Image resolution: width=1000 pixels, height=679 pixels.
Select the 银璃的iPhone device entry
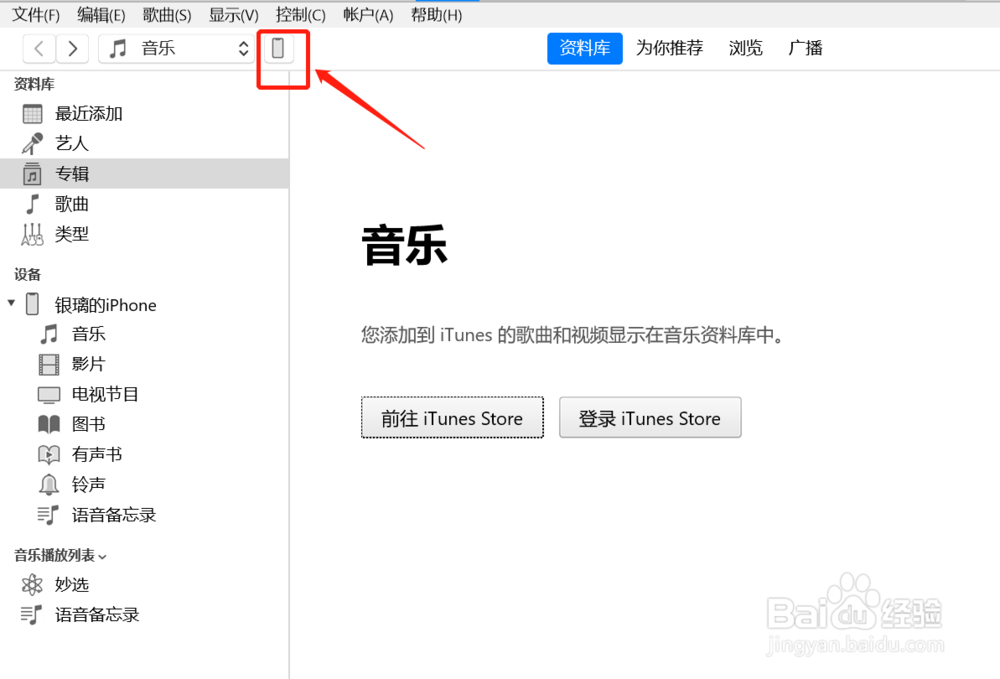click(x=105, y=305)
